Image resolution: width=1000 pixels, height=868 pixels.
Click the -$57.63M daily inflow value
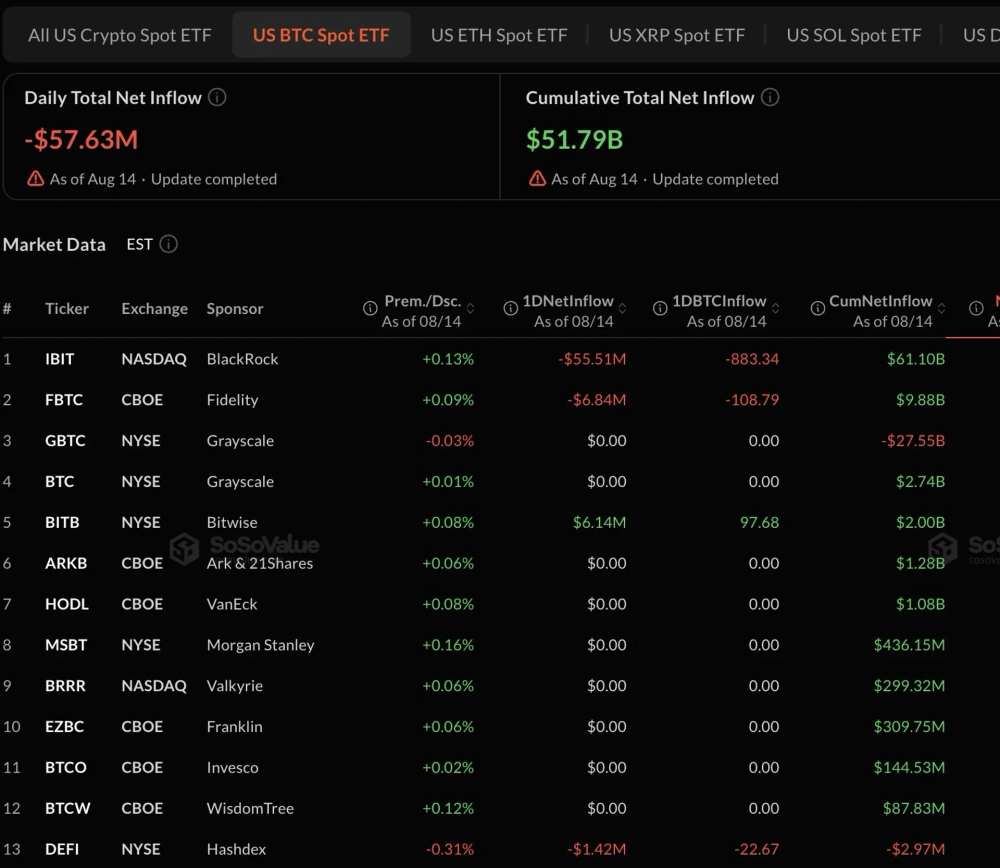click(x=81, y=140)
